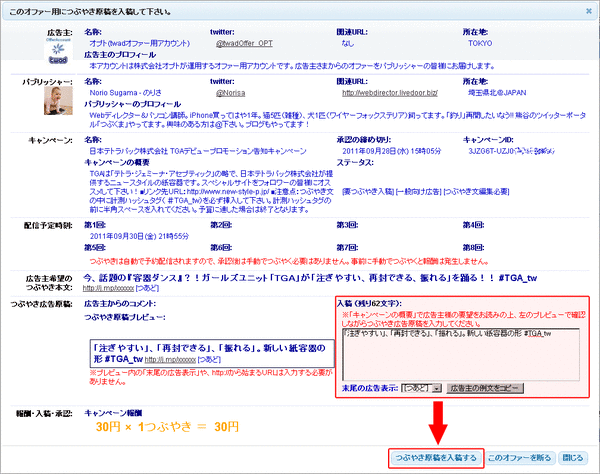The image size is (600, 474).
Task: Click the tweet draft text area
Action: click(461, 355)
